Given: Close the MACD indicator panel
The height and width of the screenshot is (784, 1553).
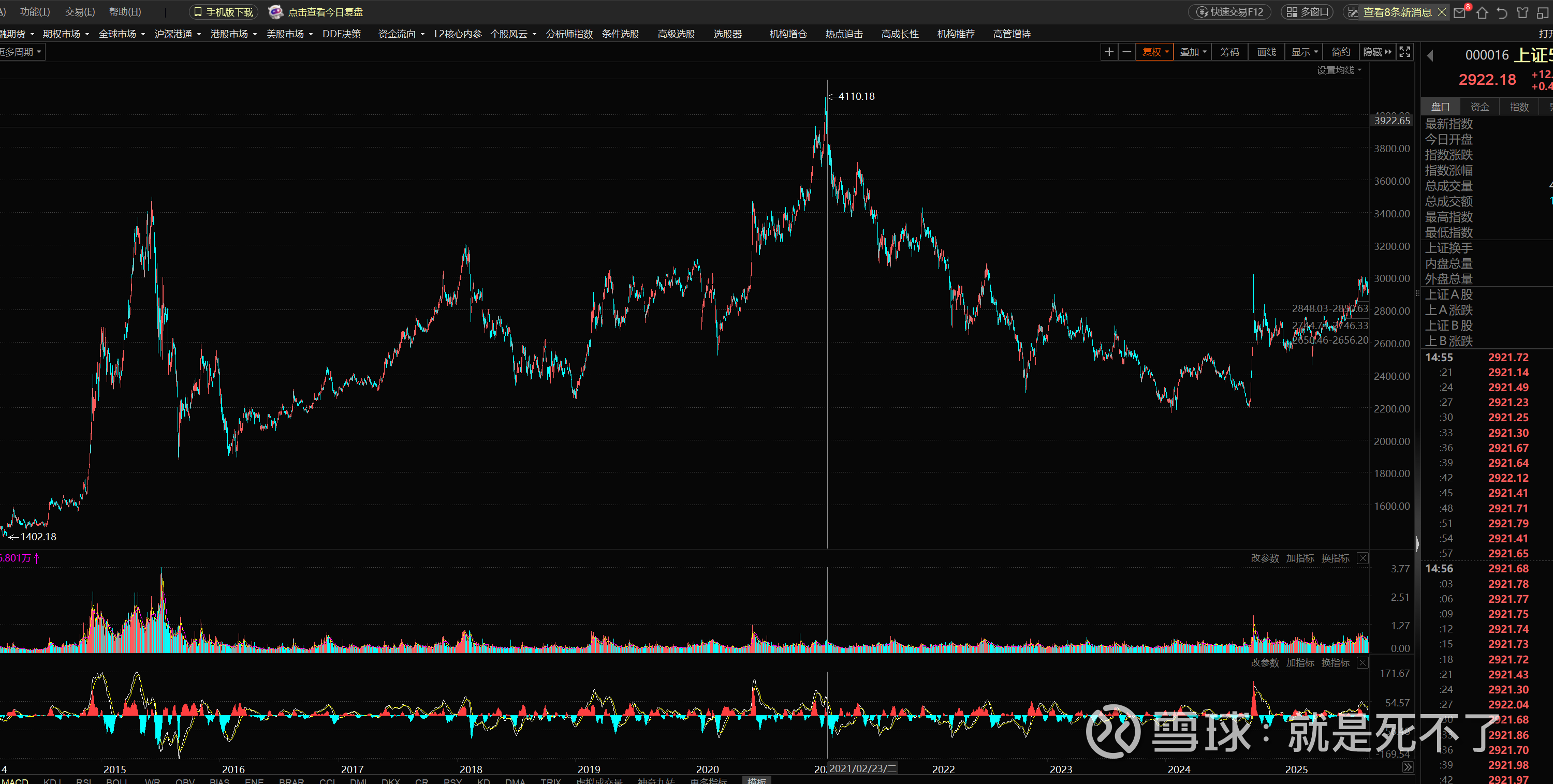Looking at the screenshot, I should point(1362,663).
